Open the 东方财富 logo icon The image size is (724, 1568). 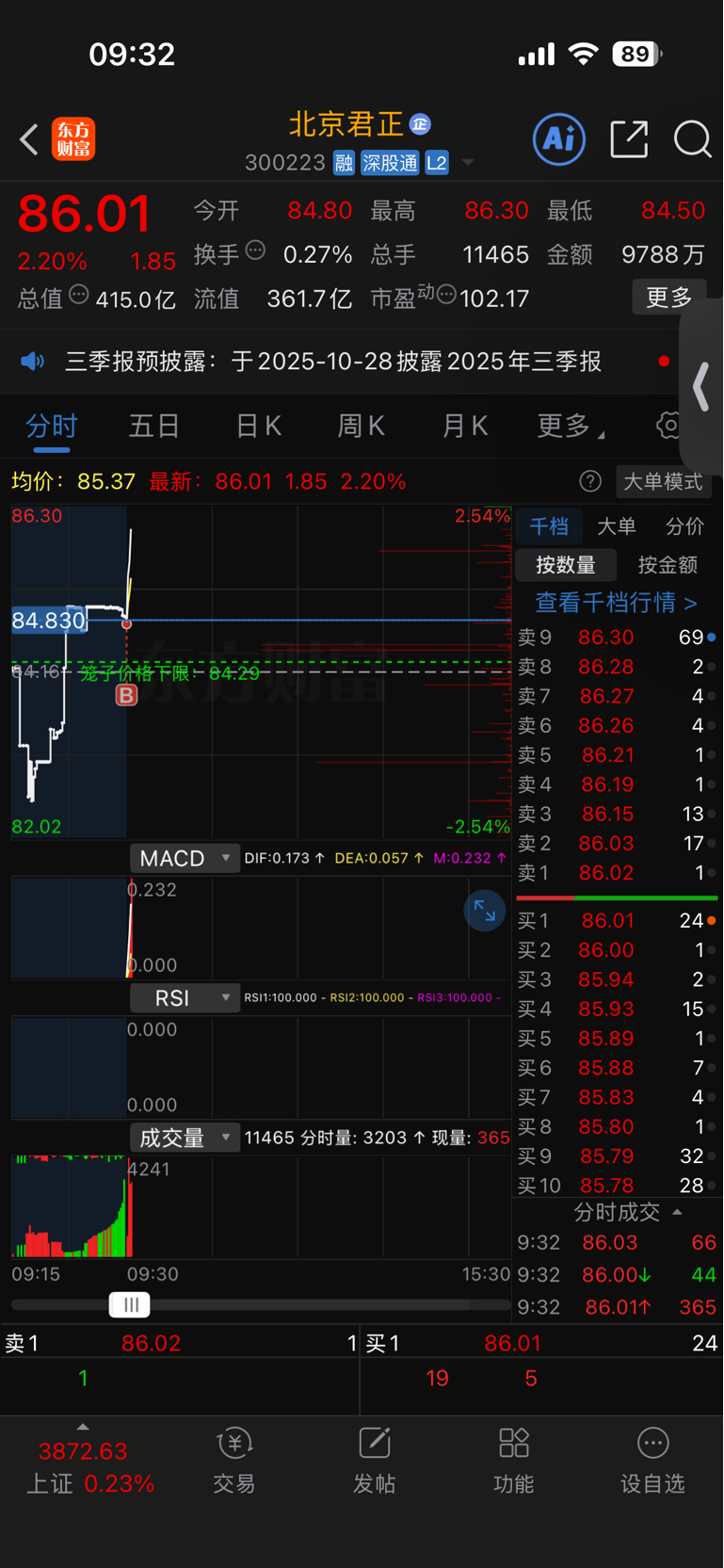click(x=73, y=139)
